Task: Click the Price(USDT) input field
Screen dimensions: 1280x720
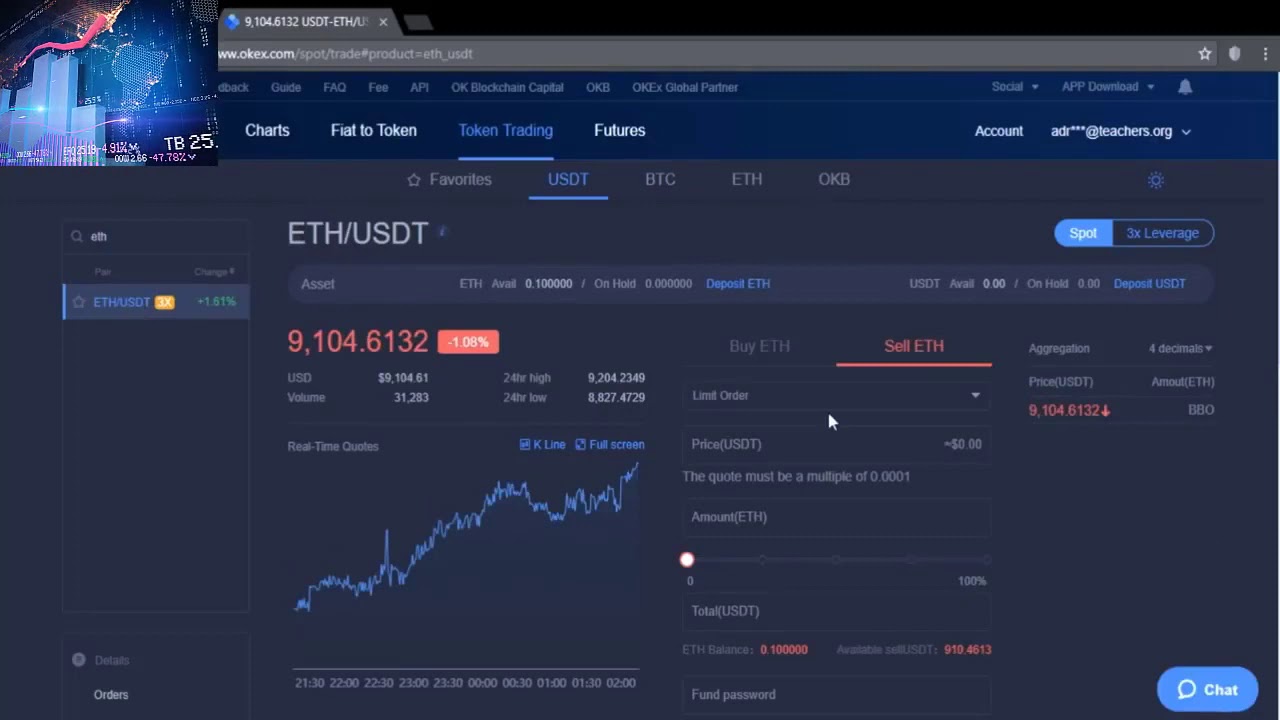Action: [x=836, y=444]
